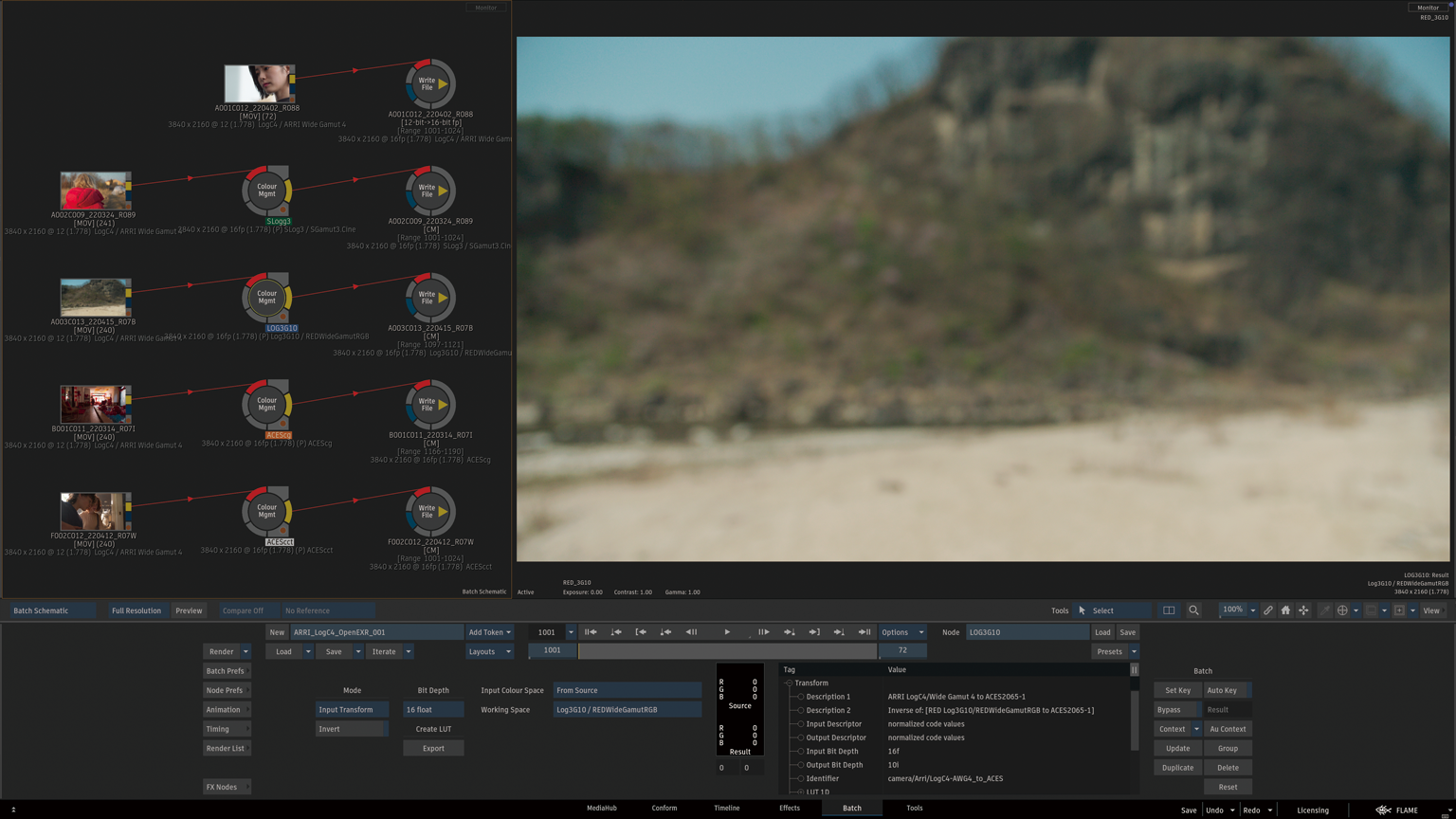Select the LOG3G10 Colour Mgmt node

266,298
